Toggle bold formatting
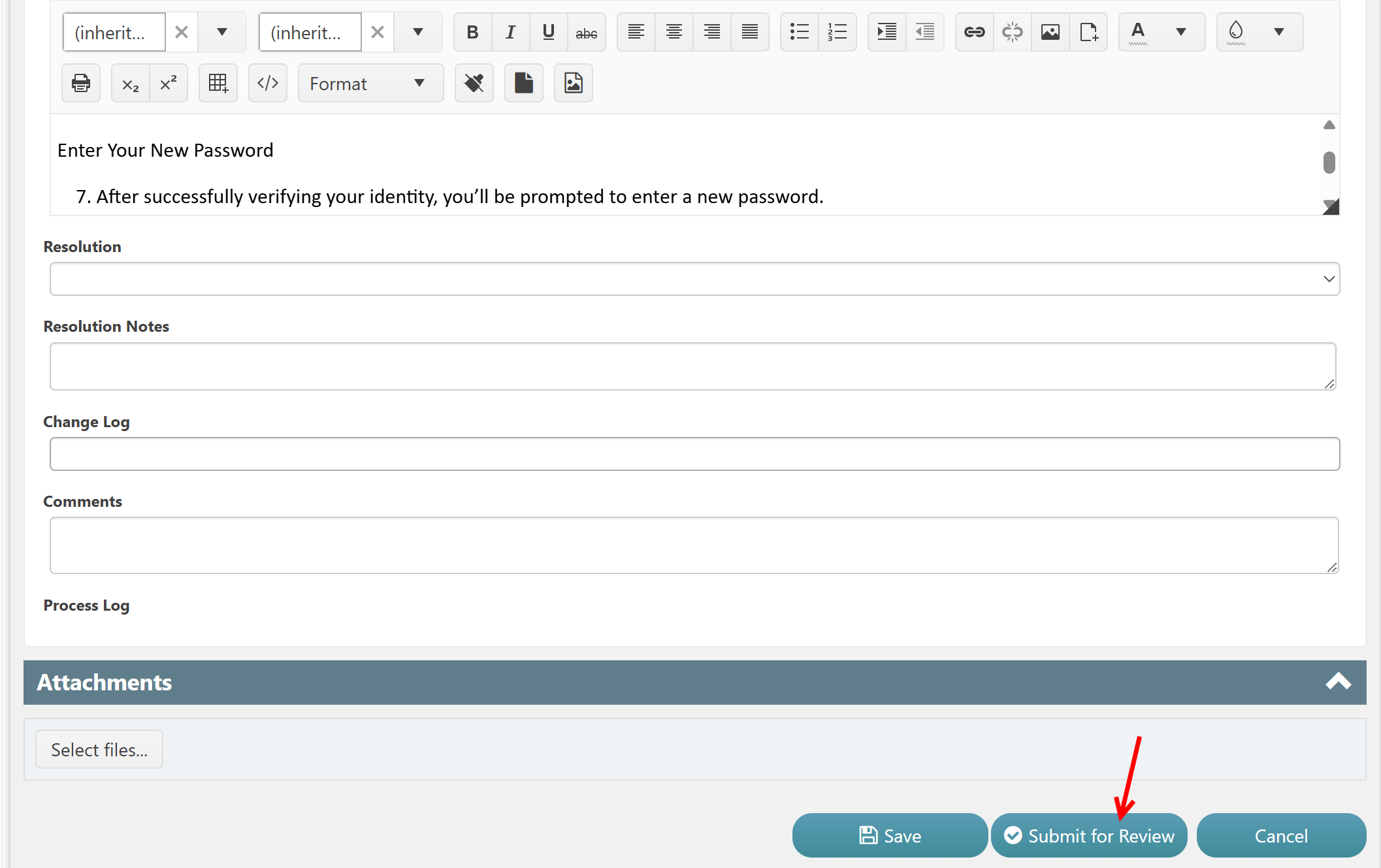The height and width of the screenshot is (868, 1381). [472, 32]
